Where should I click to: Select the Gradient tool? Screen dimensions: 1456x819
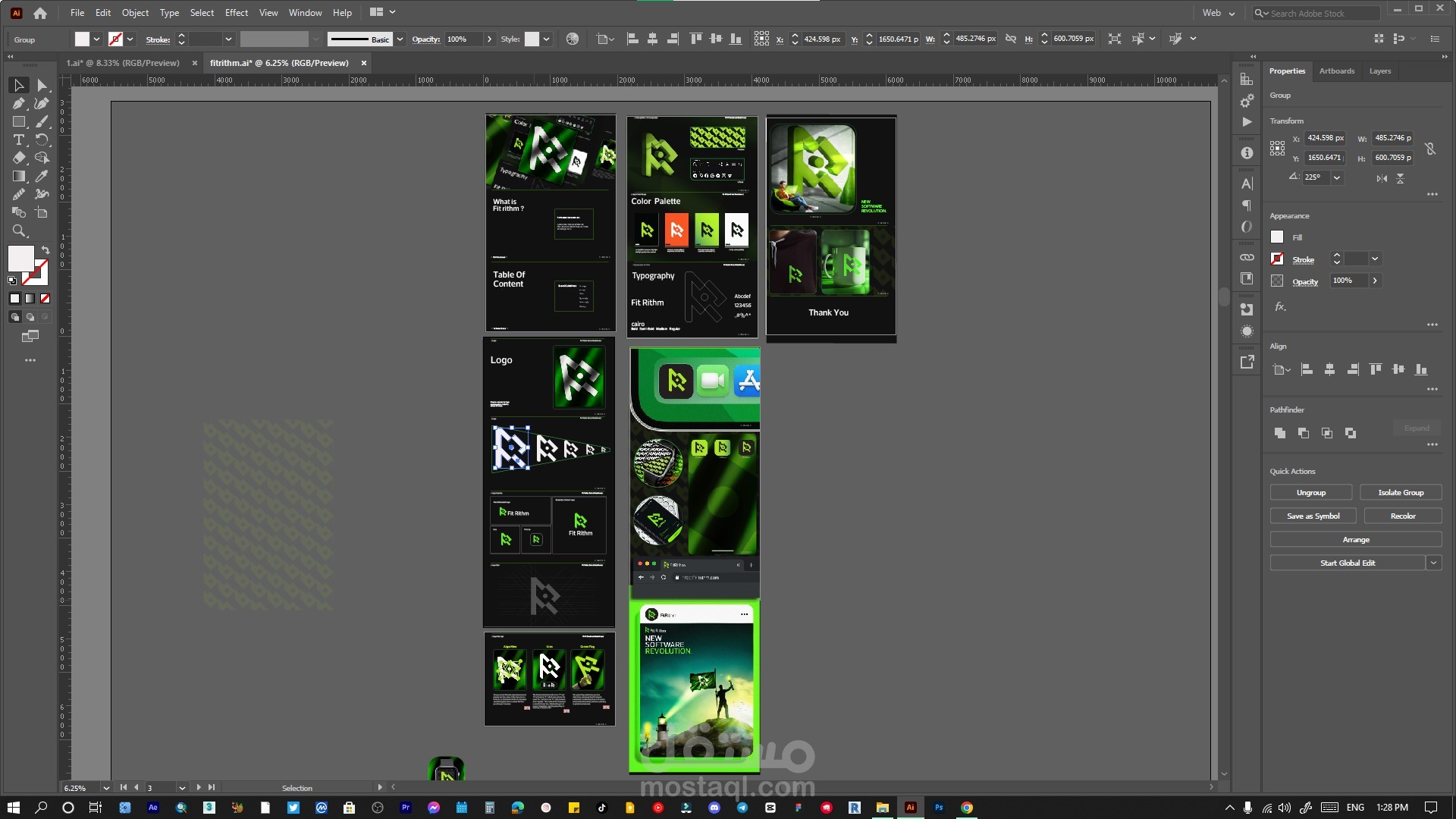[x=19, y=176]
